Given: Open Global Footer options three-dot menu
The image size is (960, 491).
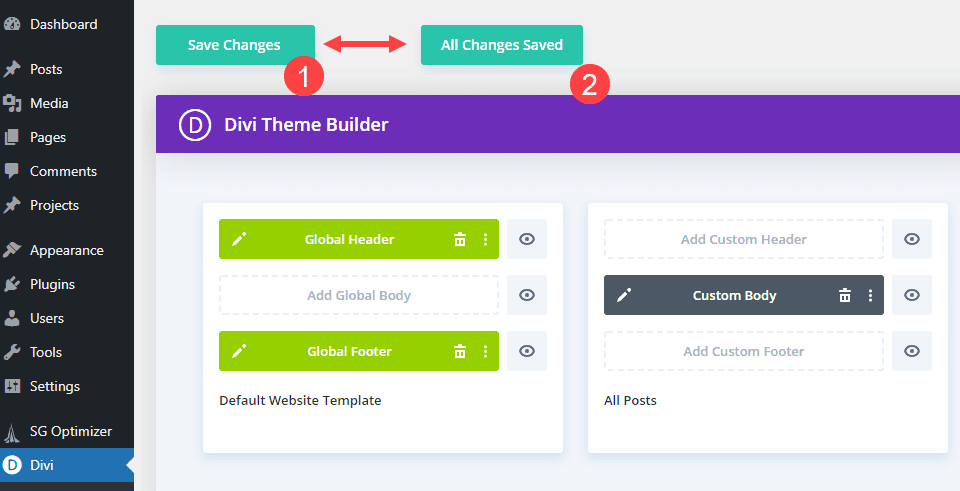Looking at the screenshot, I should click(x=485, y=351).
